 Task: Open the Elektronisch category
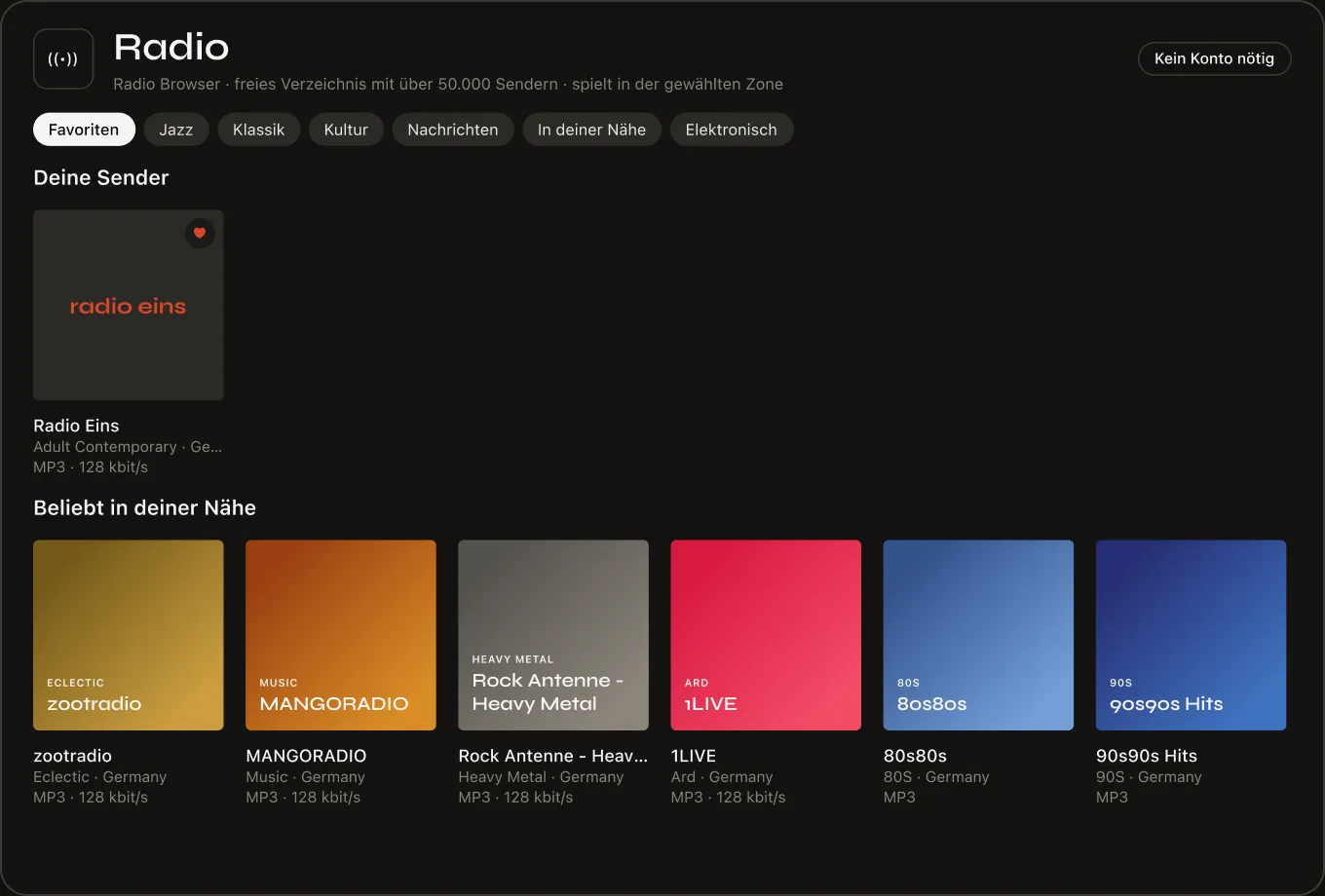point(731,130)
